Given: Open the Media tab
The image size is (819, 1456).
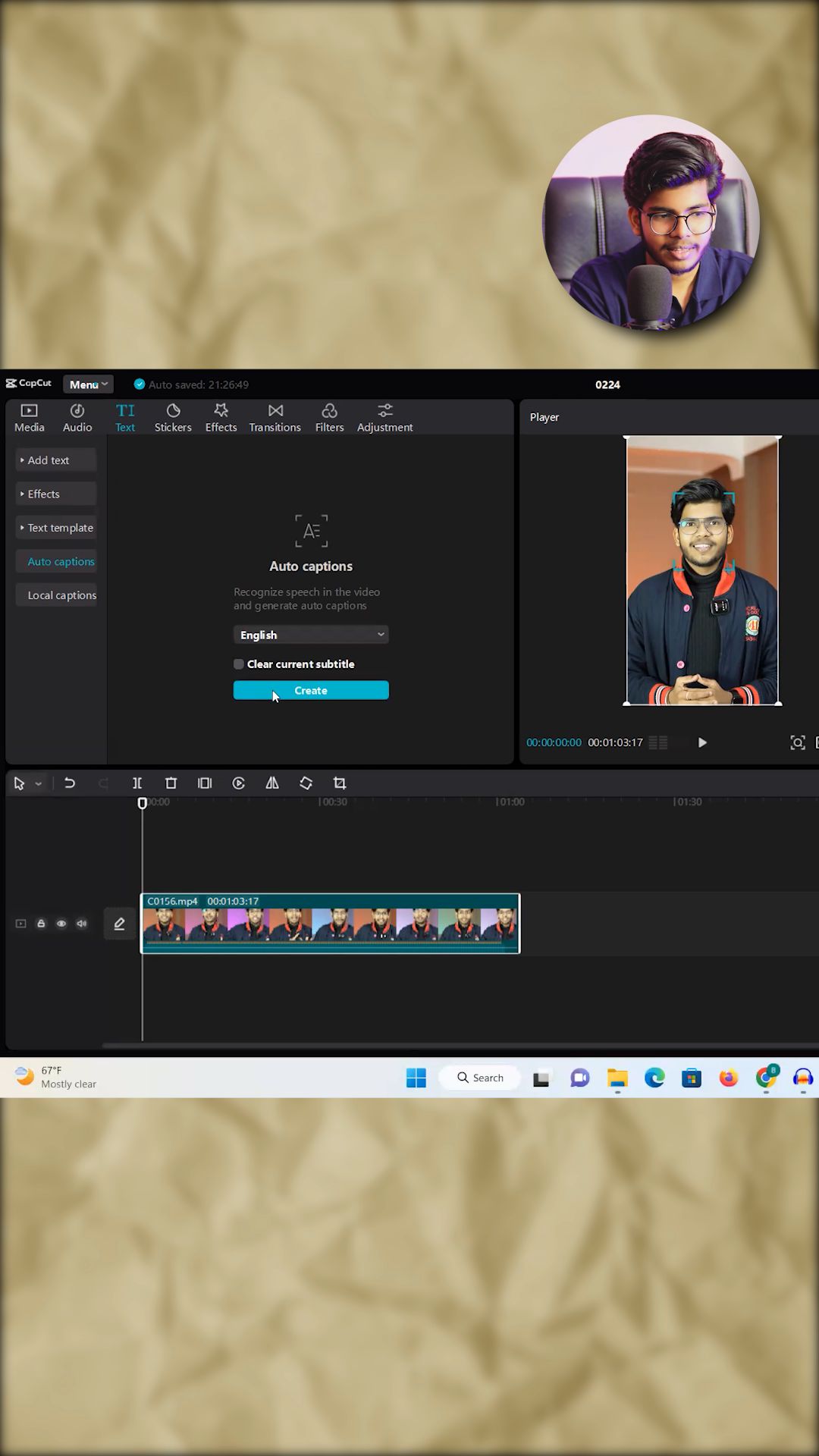Looking at the screenshot, I should (29, 418).
